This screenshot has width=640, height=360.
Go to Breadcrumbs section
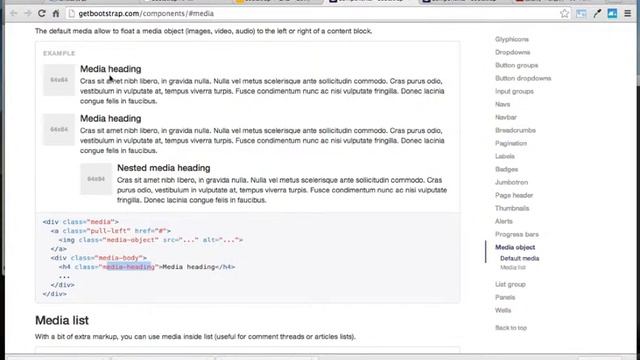pos(516,130)
